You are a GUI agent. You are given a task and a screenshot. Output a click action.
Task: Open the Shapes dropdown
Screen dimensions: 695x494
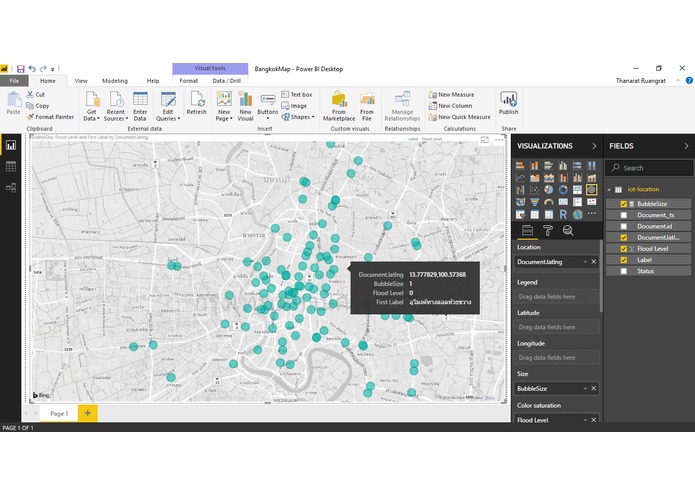pyautogui.click(x=298, y=117)
